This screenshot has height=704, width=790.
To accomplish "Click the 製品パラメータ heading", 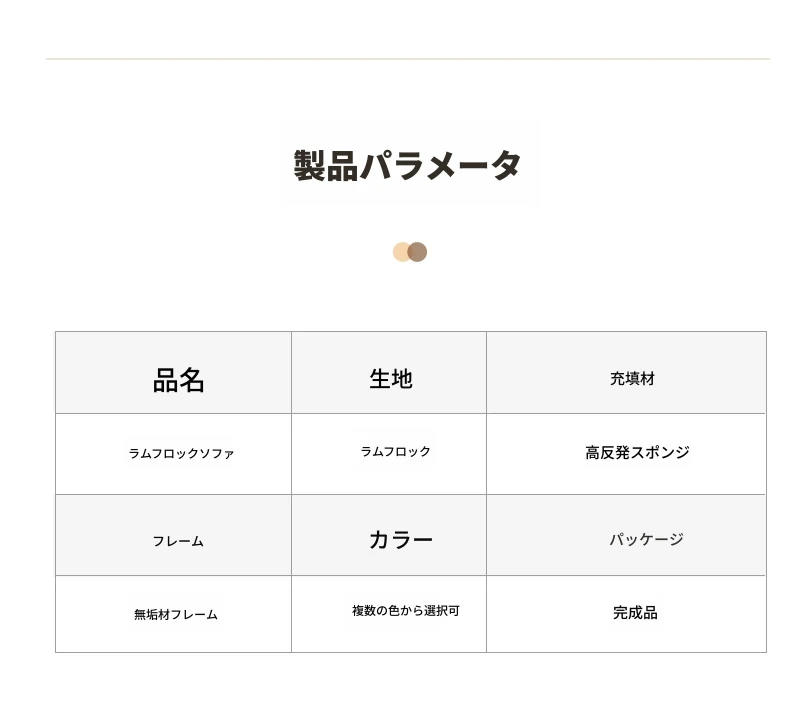I will coord(407,165).
